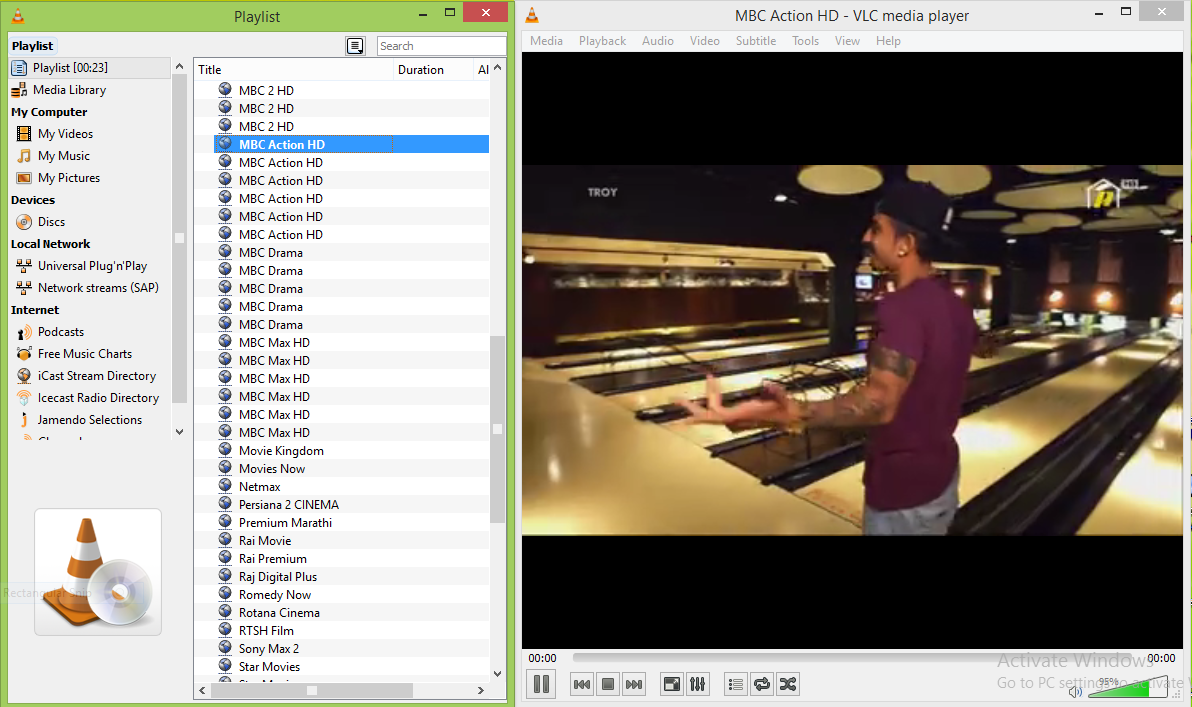Sort playlist by Title column header
Viewport: 1192px width, 707px height.
(x=293, y=70)
